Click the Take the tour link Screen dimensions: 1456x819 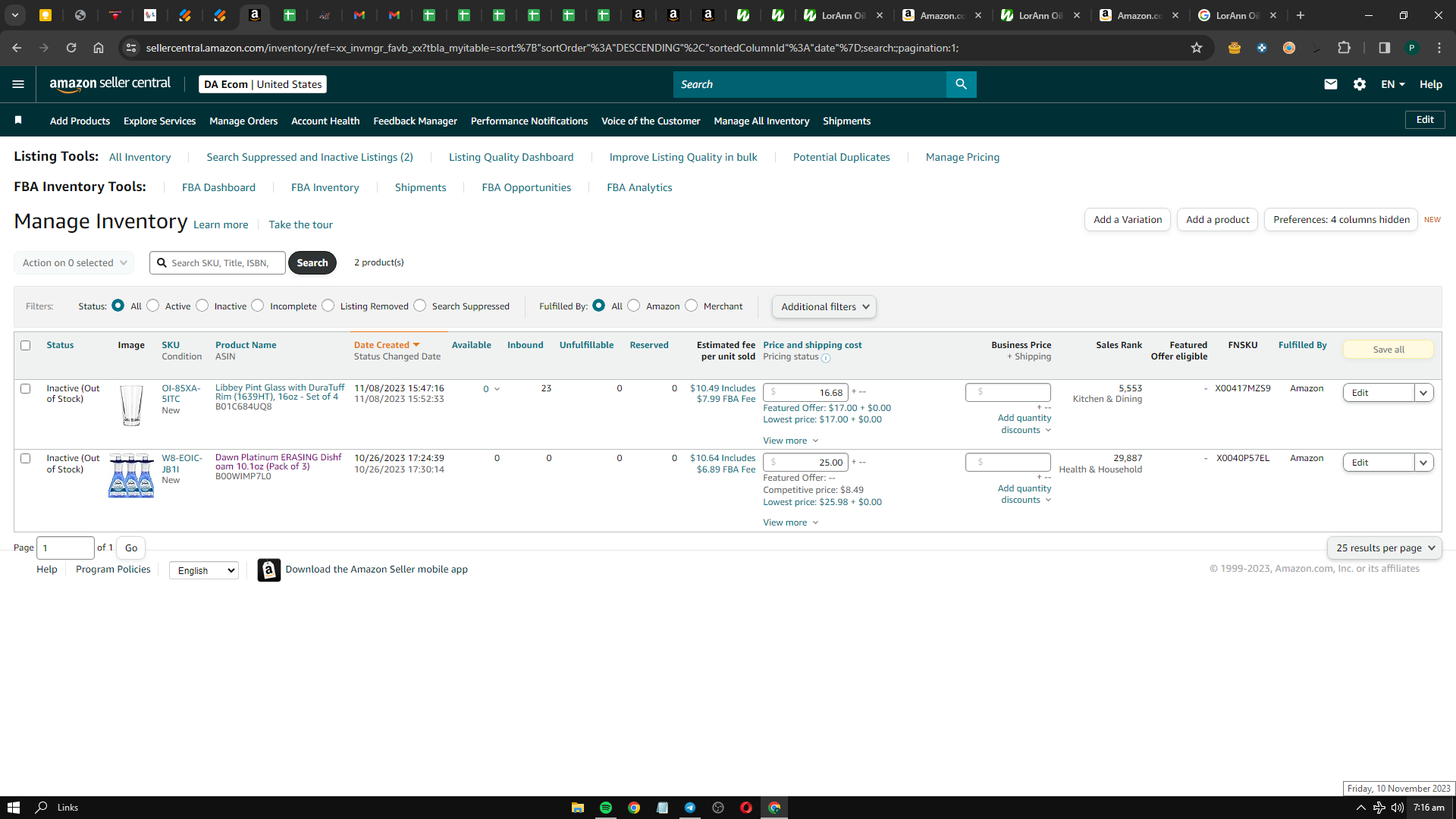coord(300,224)
